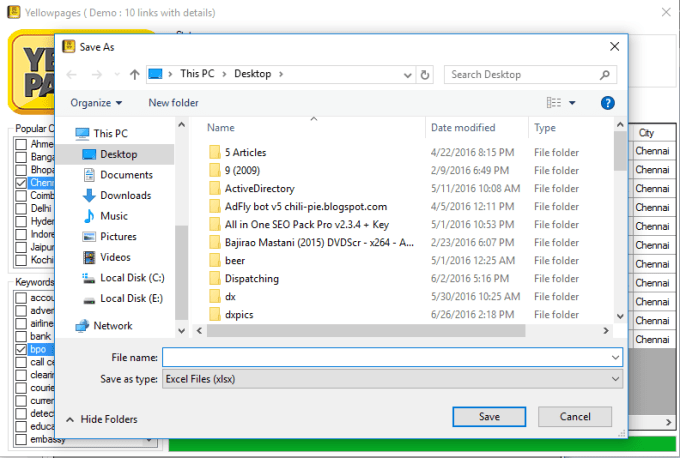Click the PC icon in address bar

(x=155, y=74)
